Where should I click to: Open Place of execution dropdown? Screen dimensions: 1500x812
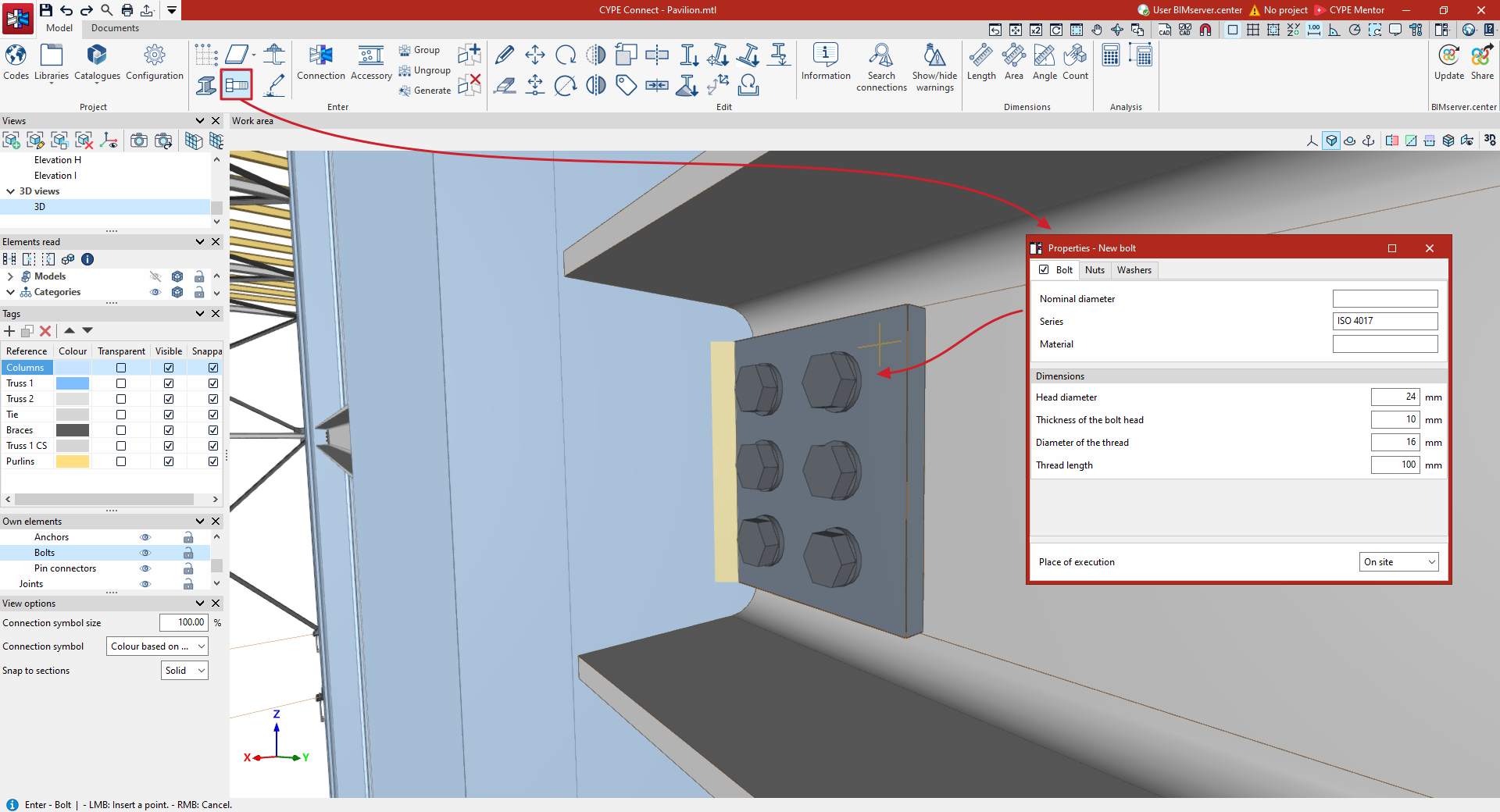coord(1399,562)
